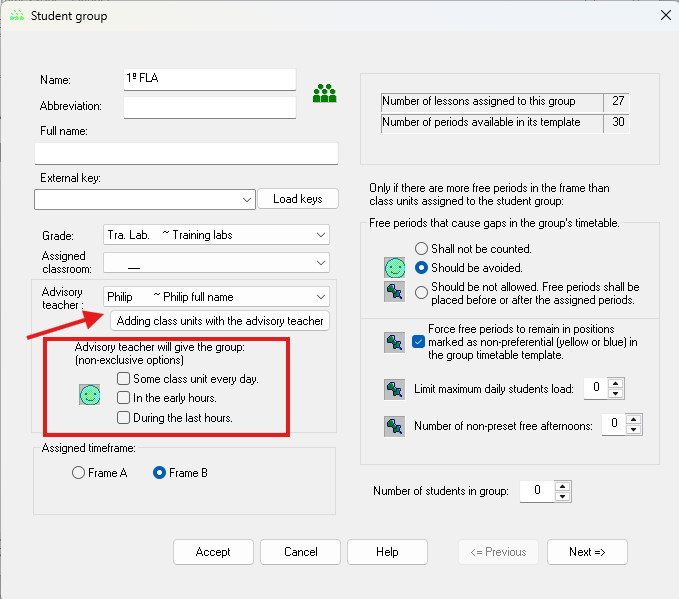
Task: Decrease Limit maximum daily students load
Action: (615, 394)
